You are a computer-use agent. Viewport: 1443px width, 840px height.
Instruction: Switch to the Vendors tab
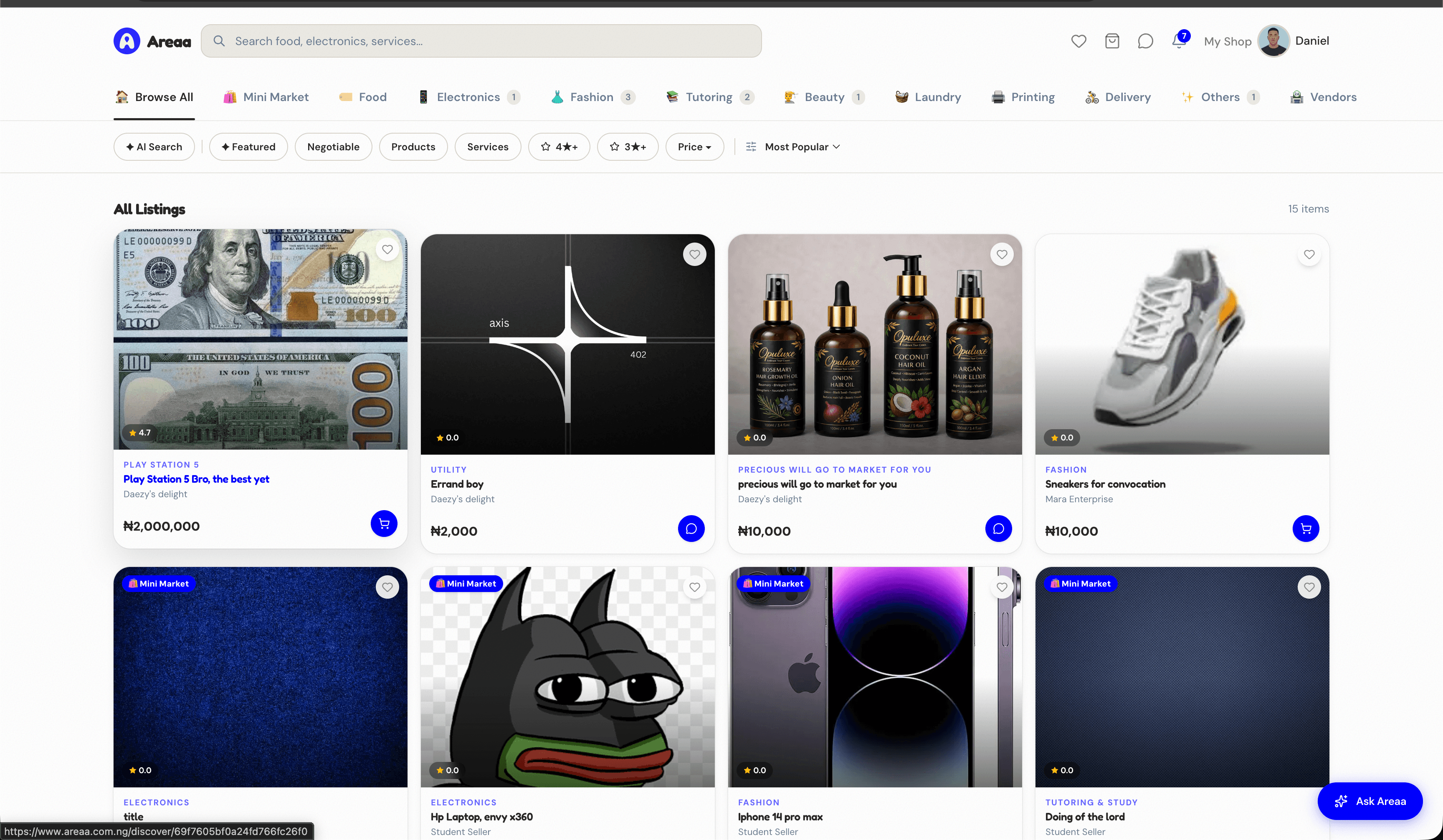(1323, 97)
